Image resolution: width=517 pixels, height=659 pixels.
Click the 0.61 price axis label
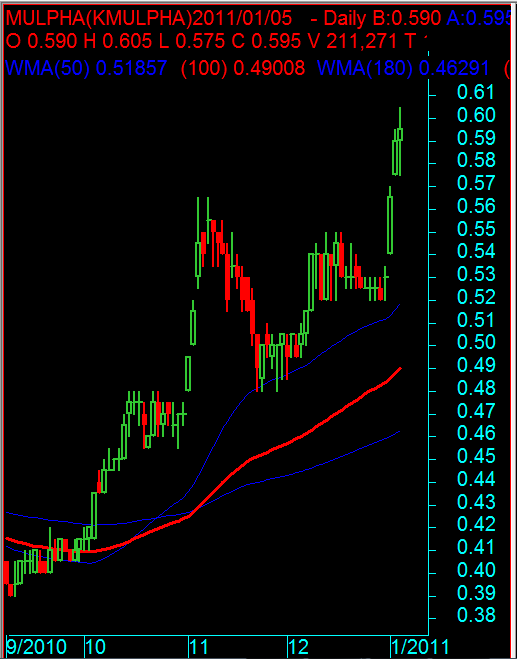click(476, 92)
